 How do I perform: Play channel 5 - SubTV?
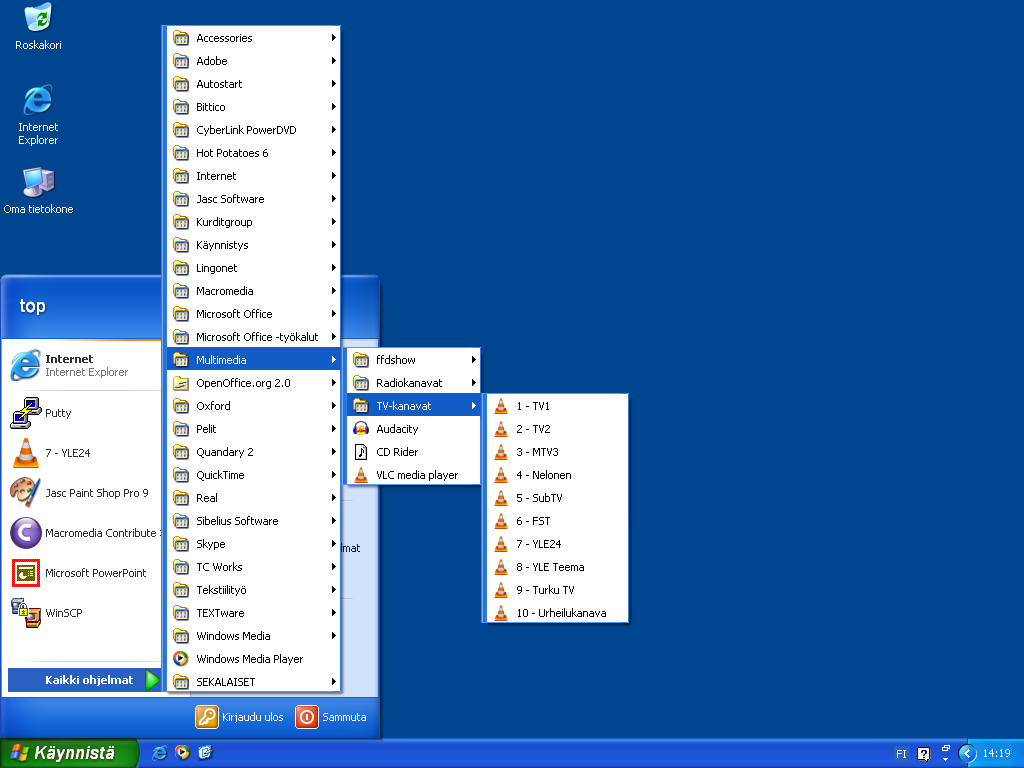[x=557, y=498]
